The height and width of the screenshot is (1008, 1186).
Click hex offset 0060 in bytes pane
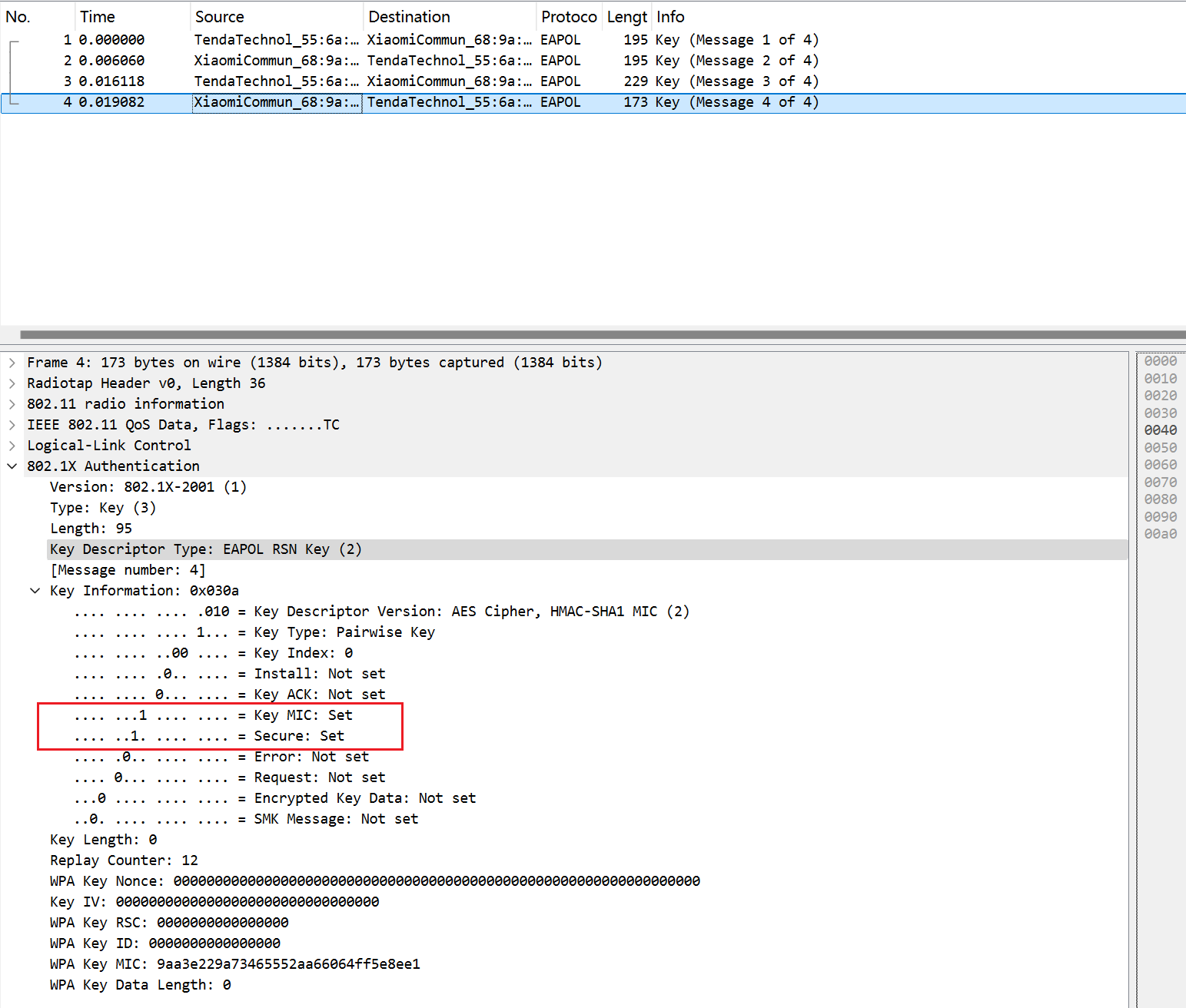point(1160,465)
